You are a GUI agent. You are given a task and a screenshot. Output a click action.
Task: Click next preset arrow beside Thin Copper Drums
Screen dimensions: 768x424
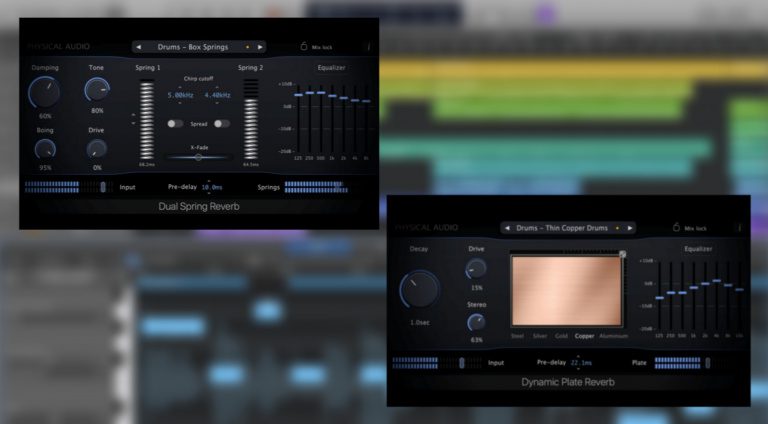point(630,228)
